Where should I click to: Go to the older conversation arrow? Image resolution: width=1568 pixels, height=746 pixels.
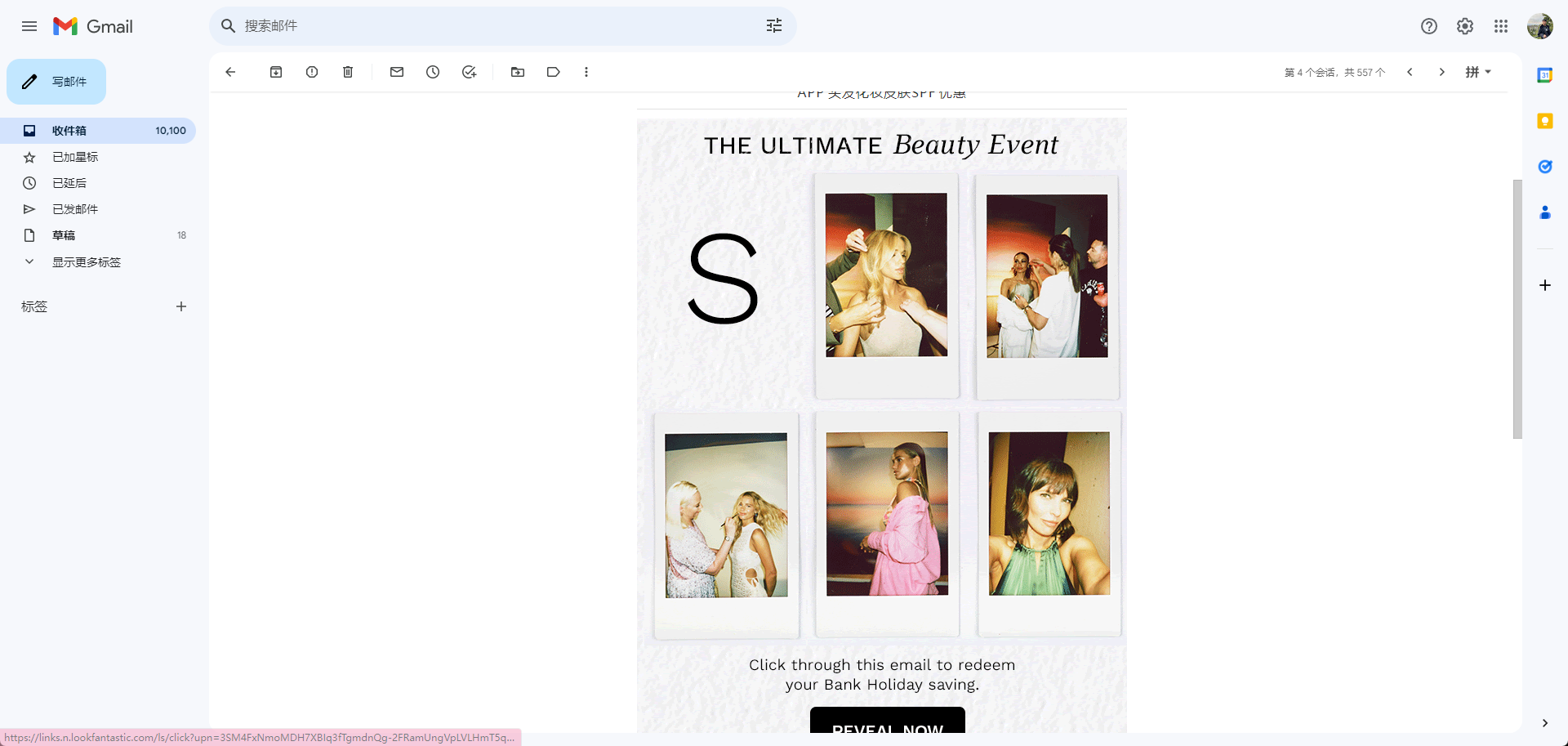[1442, 72]
